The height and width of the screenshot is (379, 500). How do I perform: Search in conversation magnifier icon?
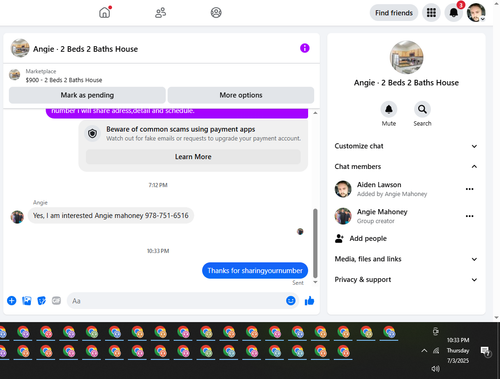(422, 109)
